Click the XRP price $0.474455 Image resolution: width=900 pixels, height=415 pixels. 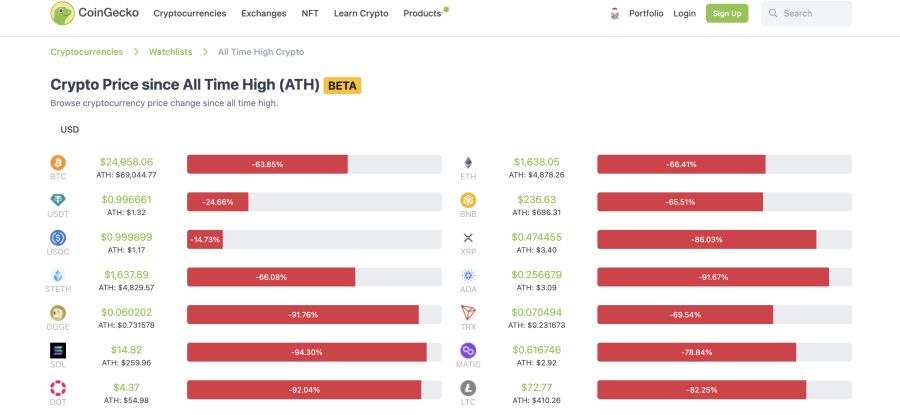tap(537, 237)
